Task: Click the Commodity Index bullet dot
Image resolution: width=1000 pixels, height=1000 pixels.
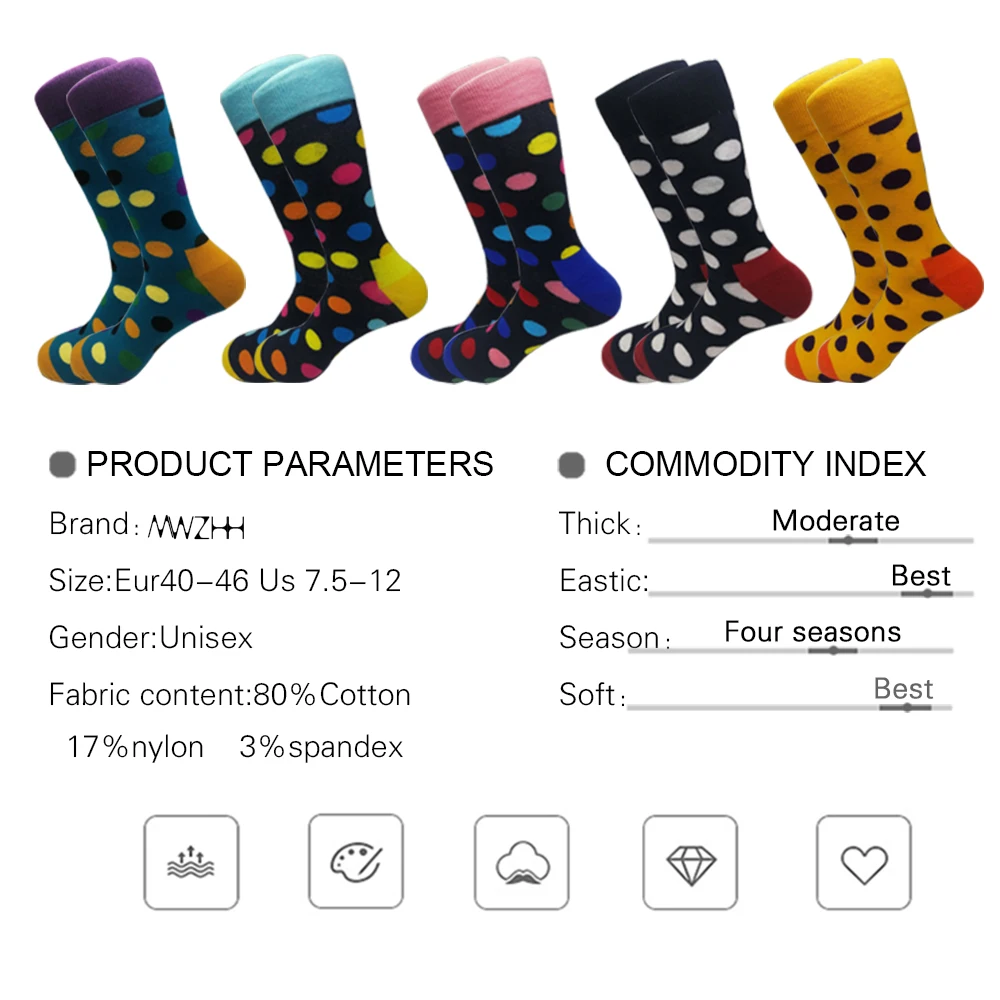Action: point(571,465)
